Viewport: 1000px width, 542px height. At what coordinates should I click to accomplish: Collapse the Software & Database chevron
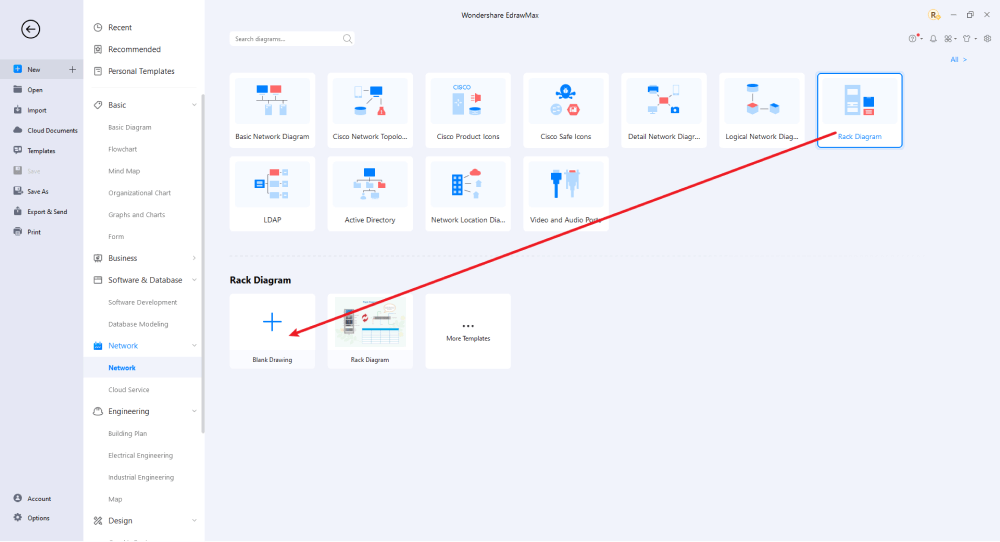pos(194,280)
